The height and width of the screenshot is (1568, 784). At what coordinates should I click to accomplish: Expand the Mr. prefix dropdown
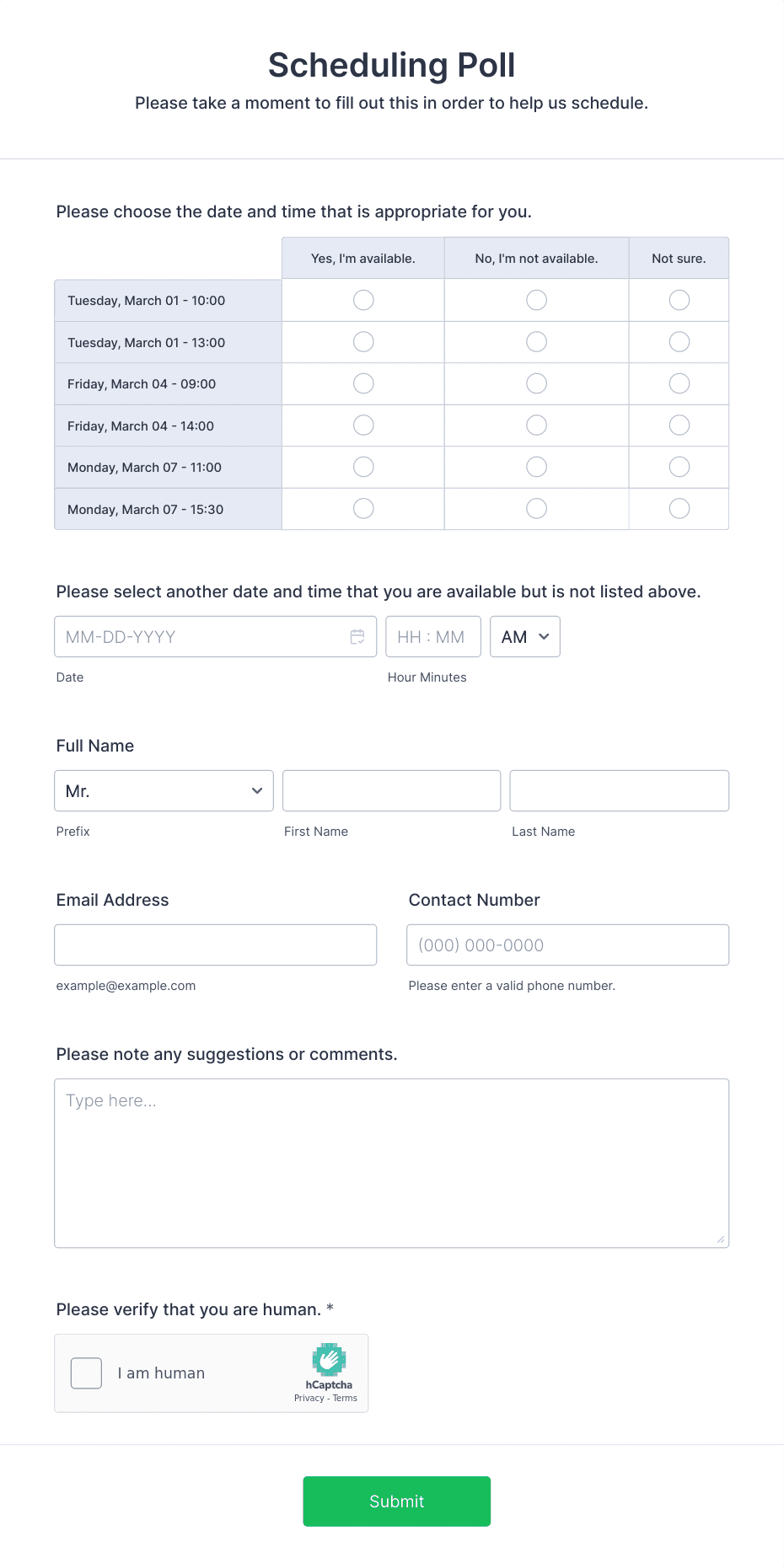164,791
